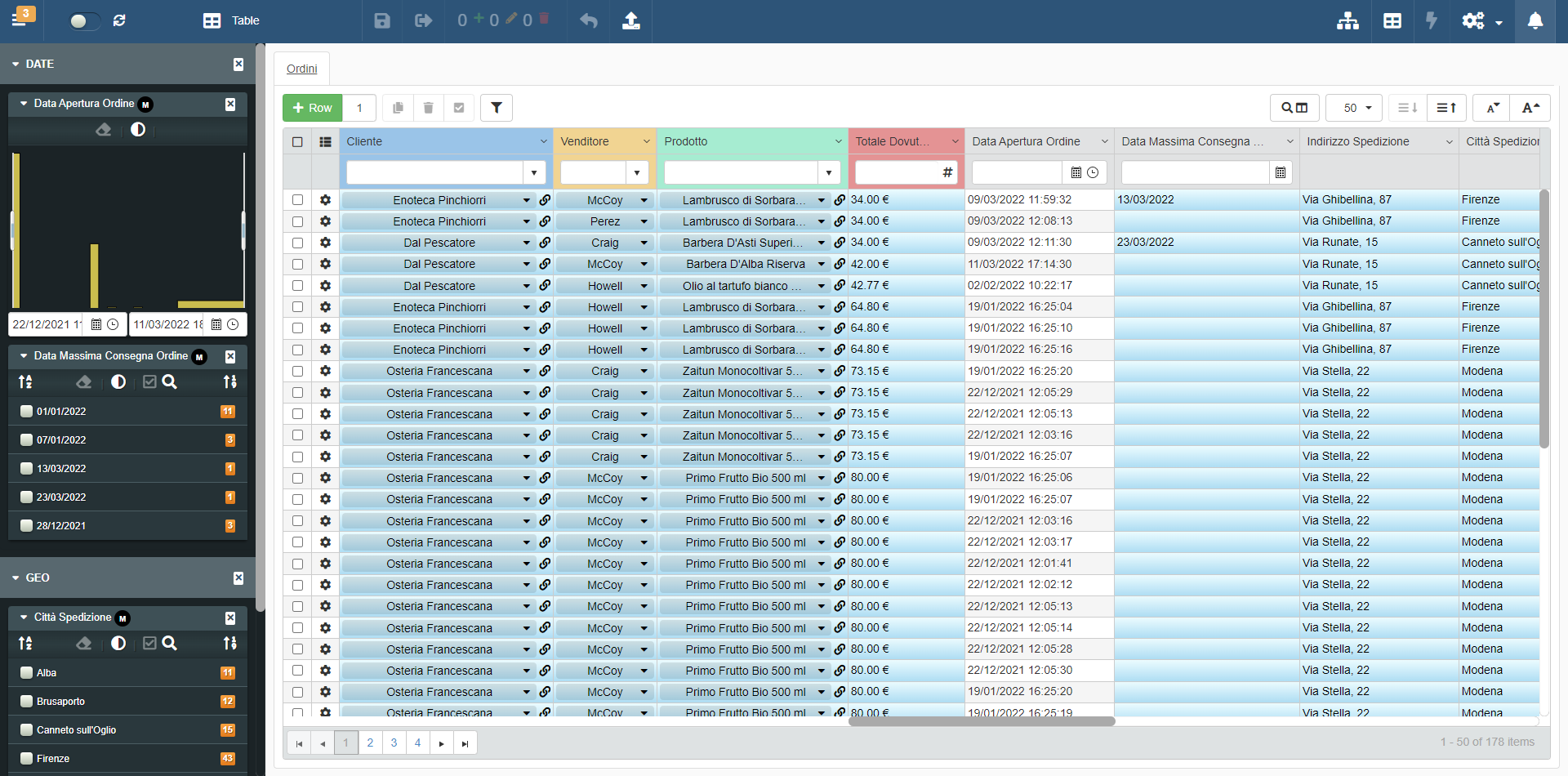Open the hierarchy diagram icon in header
The image size is (1568, 776).
click(x=1347, y=20)
